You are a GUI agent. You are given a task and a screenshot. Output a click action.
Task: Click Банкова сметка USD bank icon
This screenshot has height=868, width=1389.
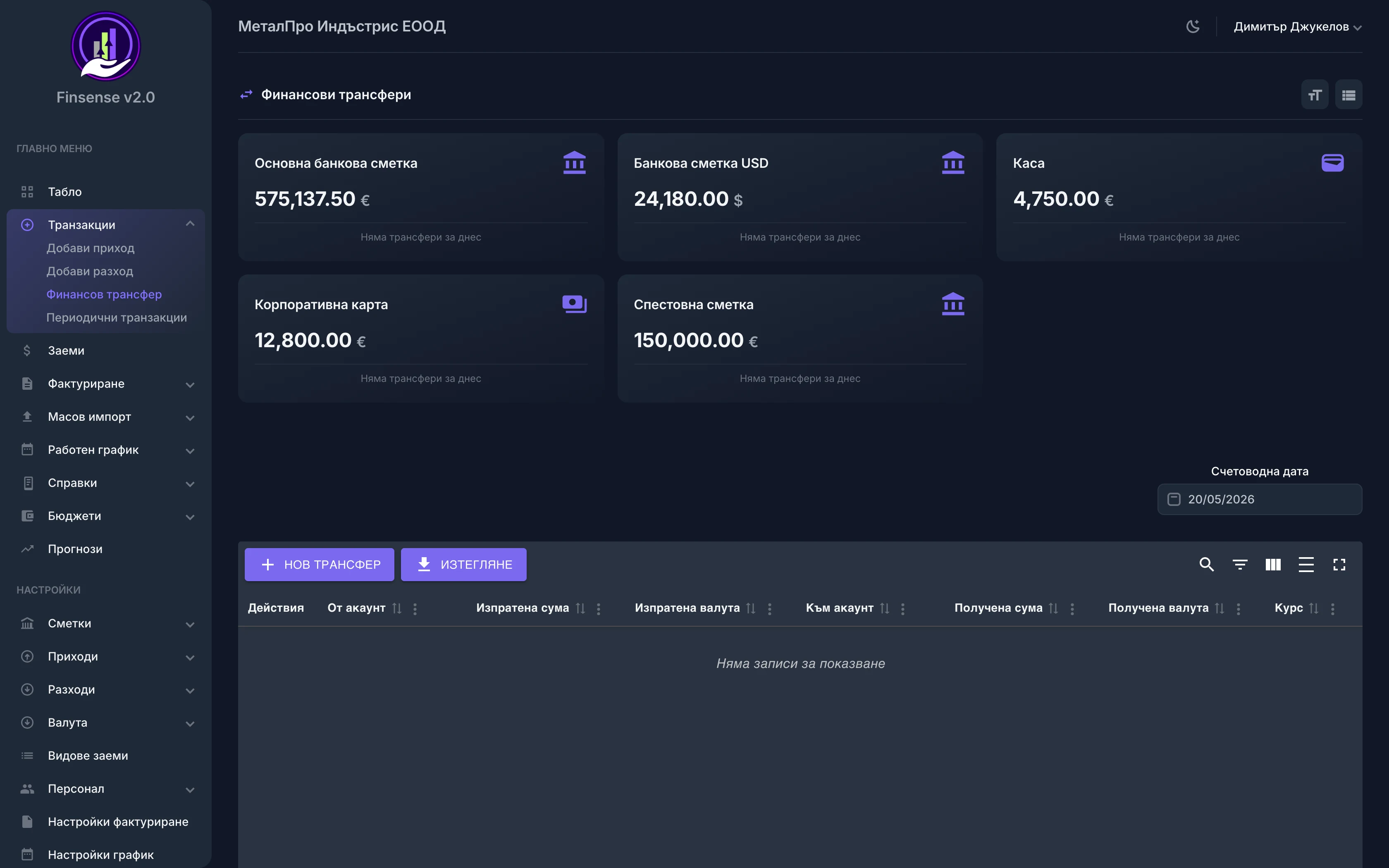tap(953, 162)
